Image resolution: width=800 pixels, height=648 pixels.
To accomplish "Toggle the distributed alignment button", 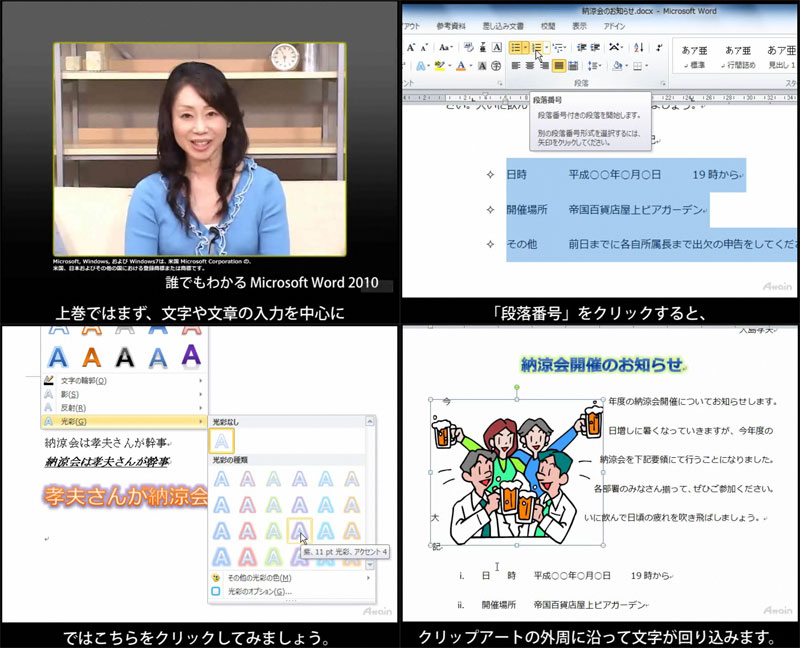I will click(573, 66).
